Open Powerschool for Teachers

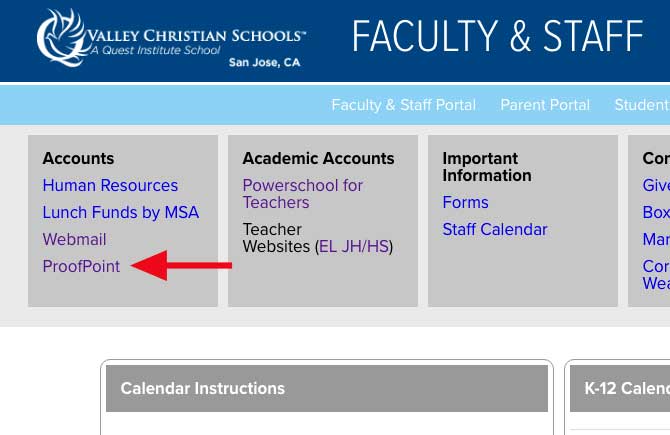coord(302,193)
